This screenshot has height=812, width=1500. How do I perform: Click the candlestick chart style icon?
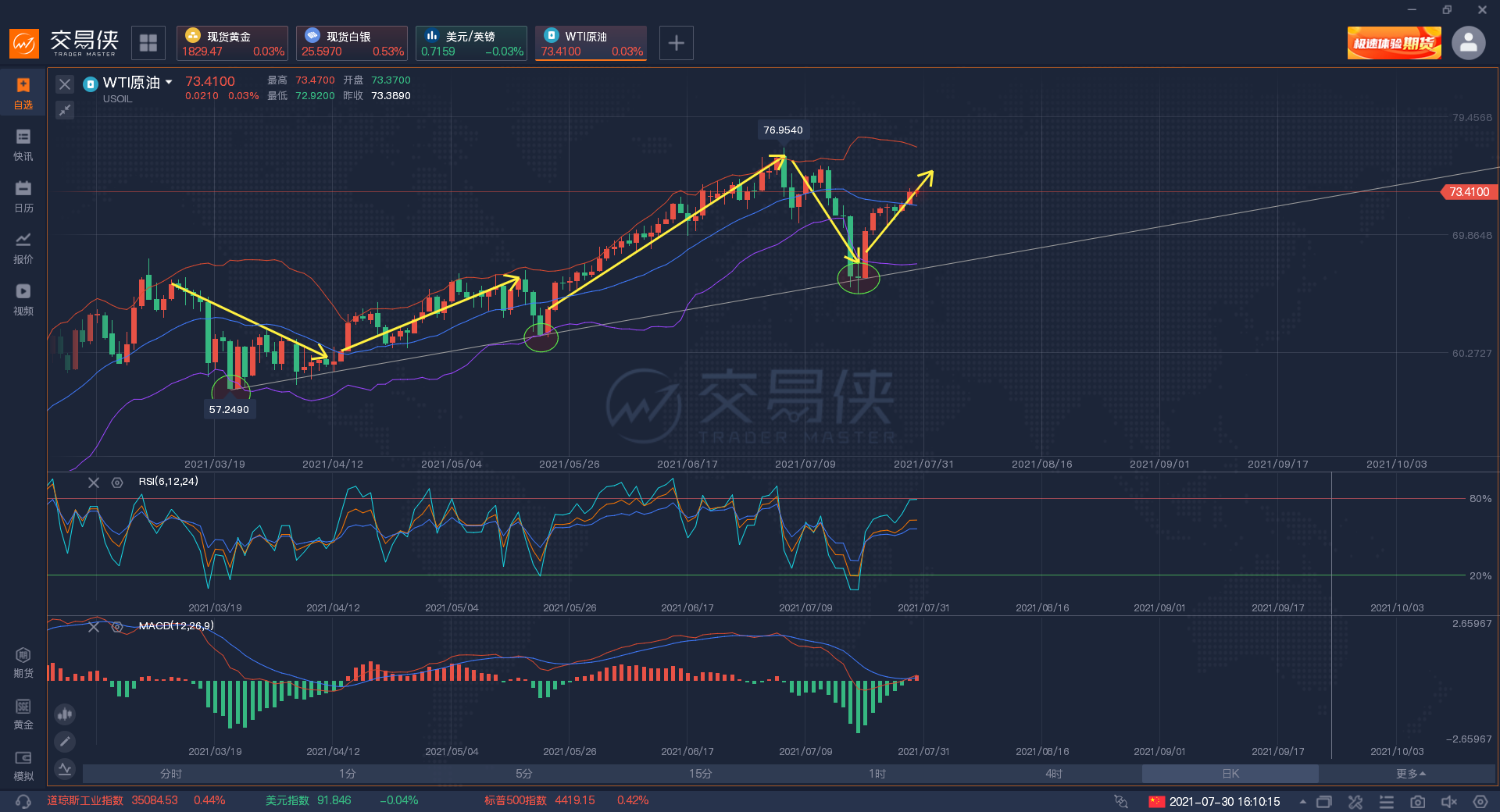pyautogui.click(x=65, y=714)
